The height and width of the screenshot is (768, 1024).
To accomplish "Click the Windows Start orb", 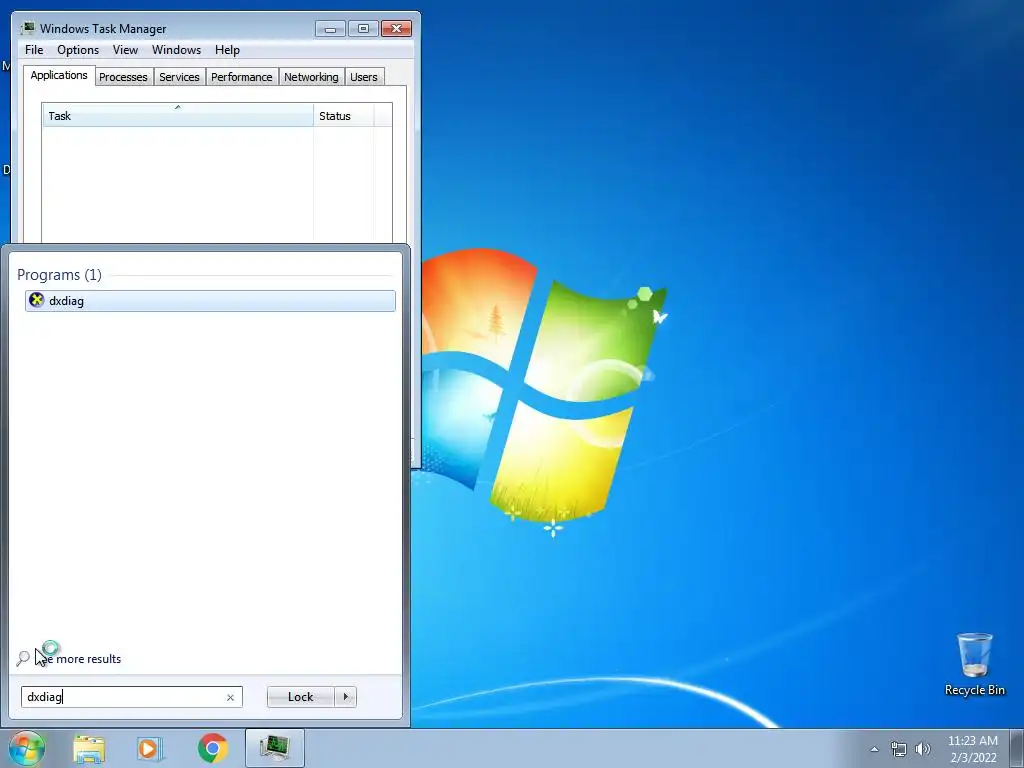I will click(27, 748).
